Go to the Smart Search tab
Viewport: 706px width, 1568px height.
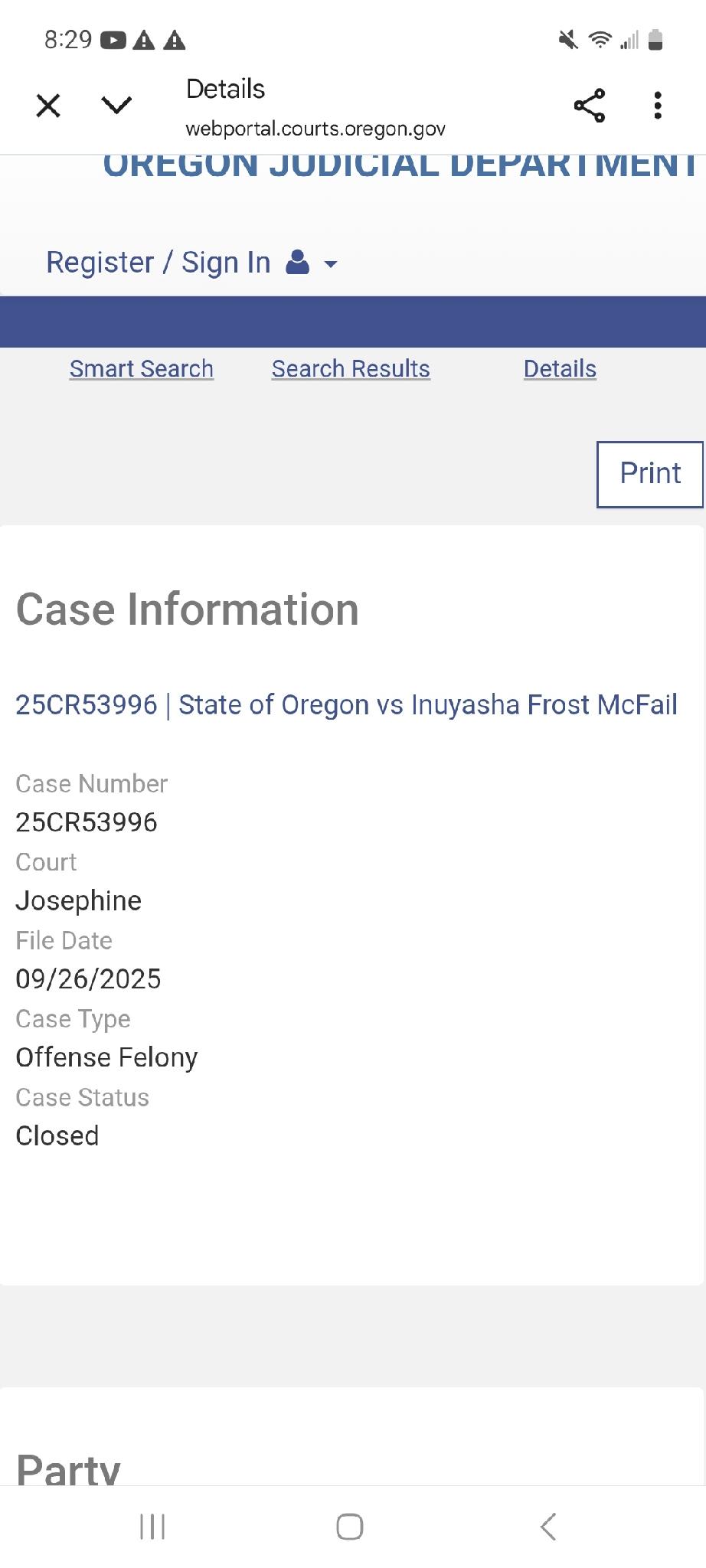pyautogui.click(x=142, y=369)
